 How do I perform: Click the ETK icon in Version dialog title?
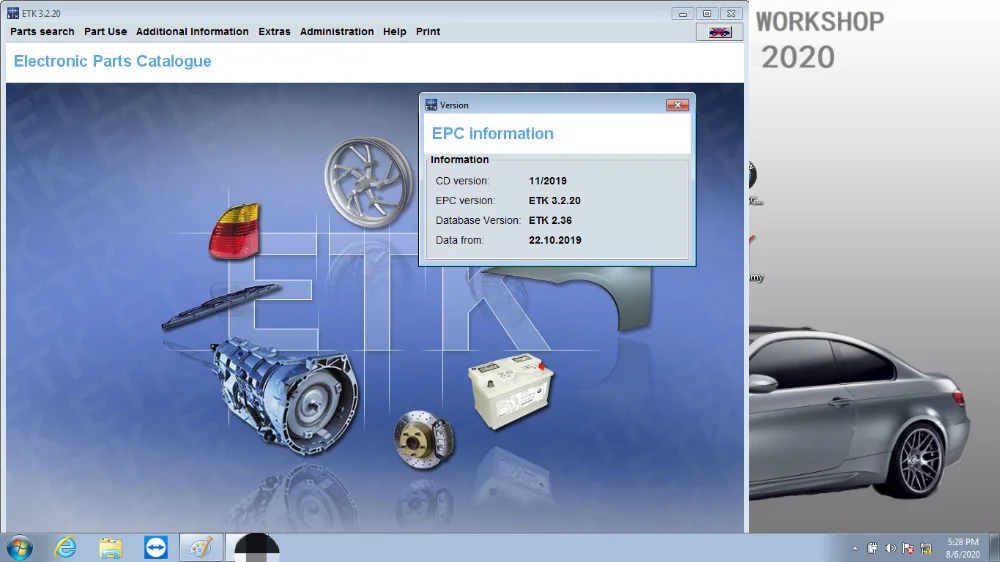point(431,105)
